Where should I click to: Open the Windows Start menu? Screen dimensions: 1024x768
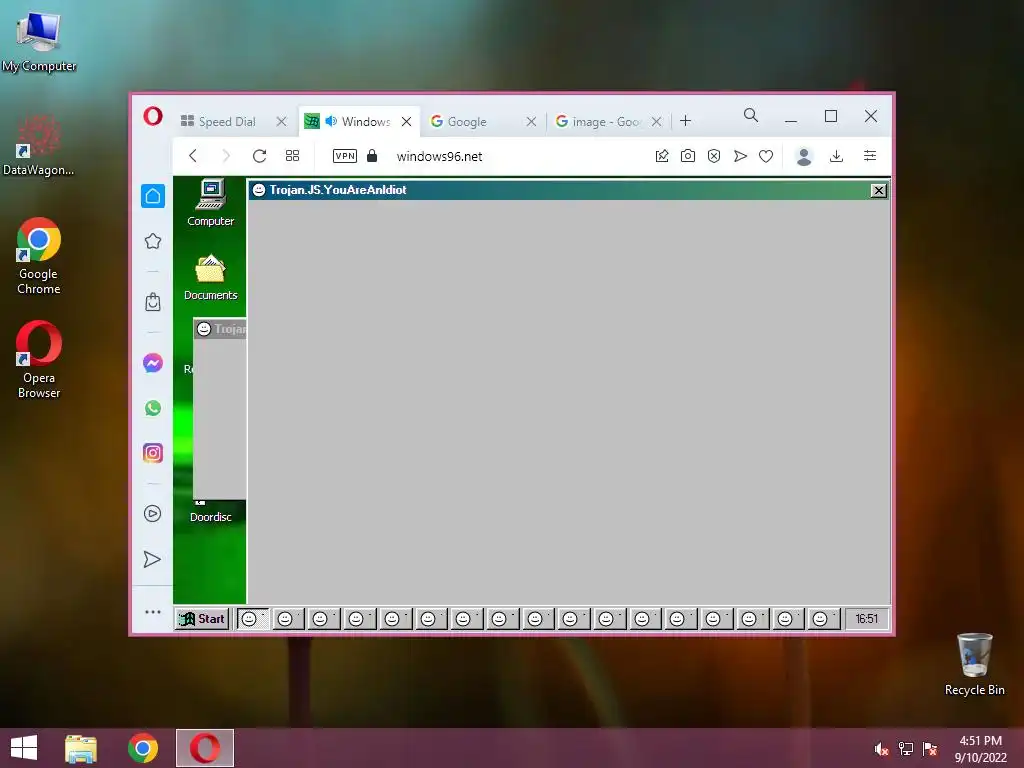(x=24, y=748)
